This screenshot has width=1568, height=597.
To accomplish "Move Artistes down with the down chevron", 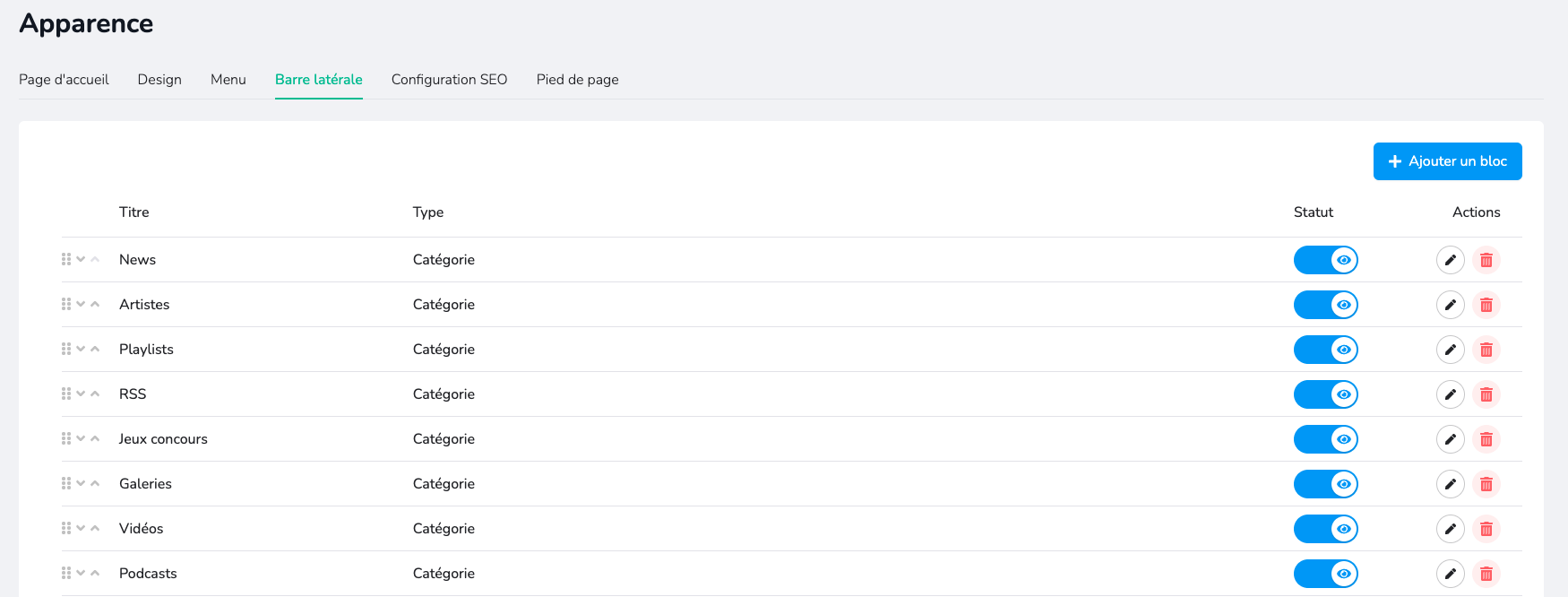I will [x=81, y=304].
